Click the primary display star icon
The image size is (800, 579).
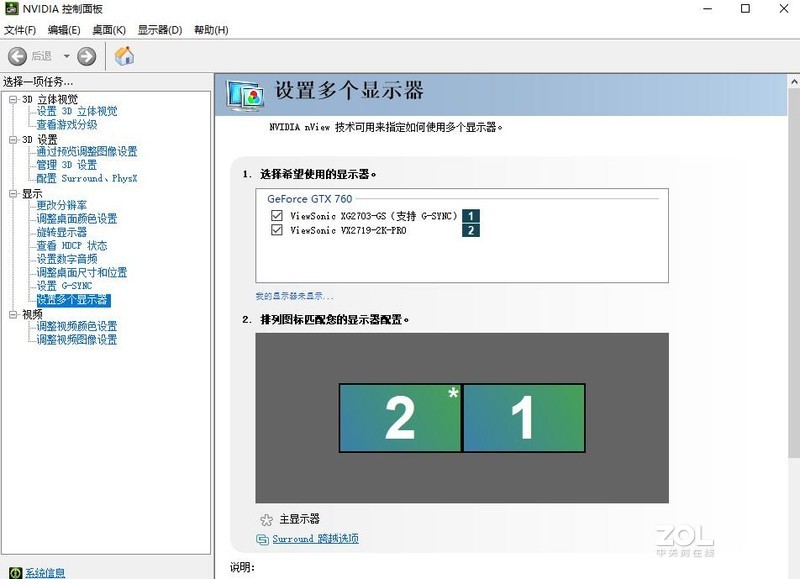coord(266,520)
